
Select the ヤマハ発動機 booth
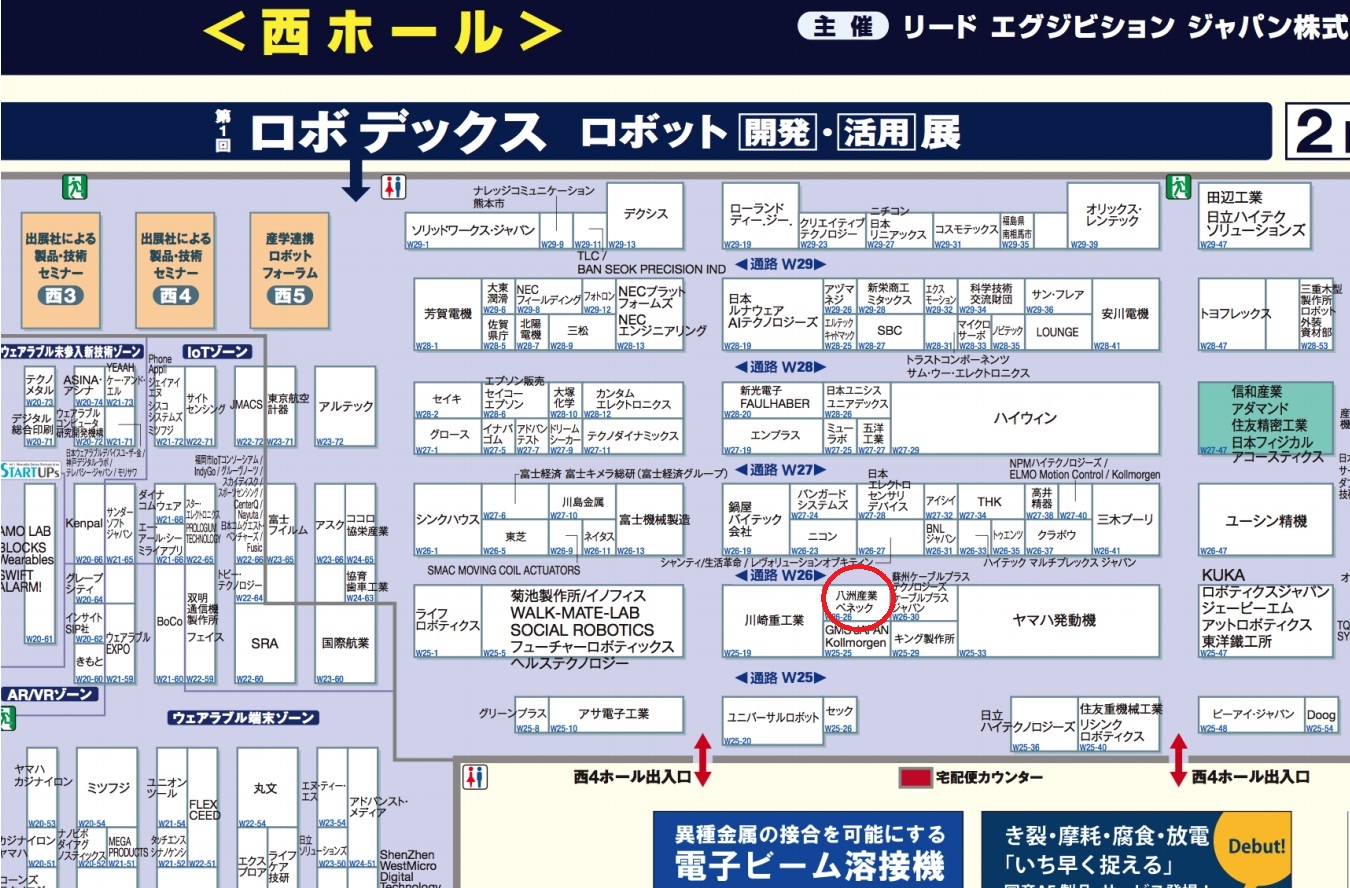[1060, 621]
